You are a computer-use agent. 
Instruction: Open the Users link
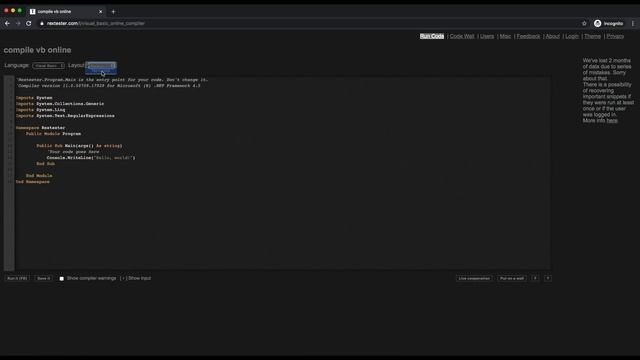(487, 36)
